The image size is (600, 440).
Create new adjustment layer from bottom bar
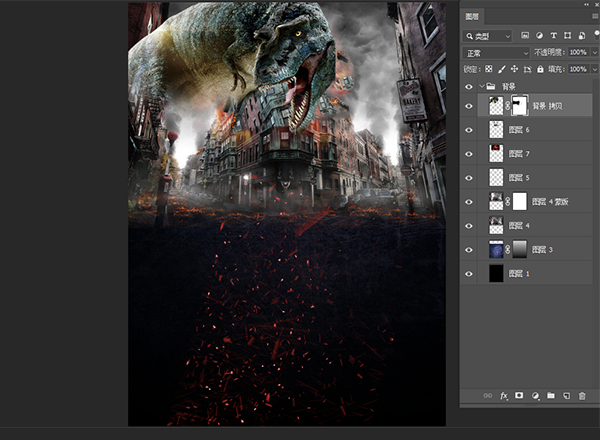click(535, 396)
